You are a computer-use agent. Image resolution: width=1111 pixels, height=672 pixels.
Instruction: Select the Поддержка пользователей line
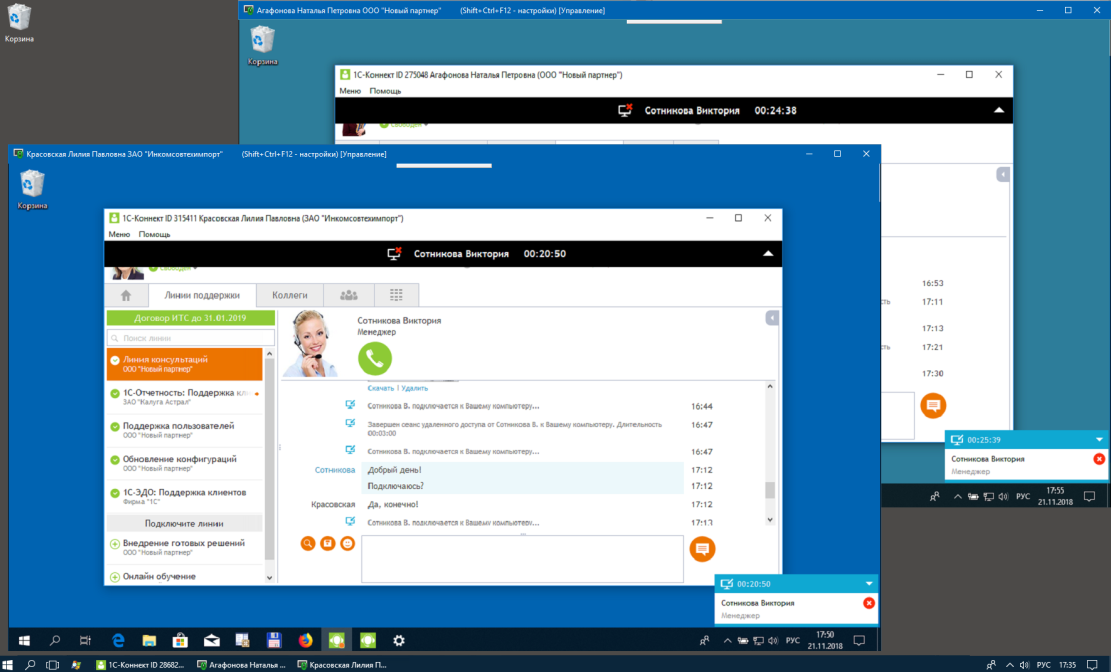[x=184, y=430]
